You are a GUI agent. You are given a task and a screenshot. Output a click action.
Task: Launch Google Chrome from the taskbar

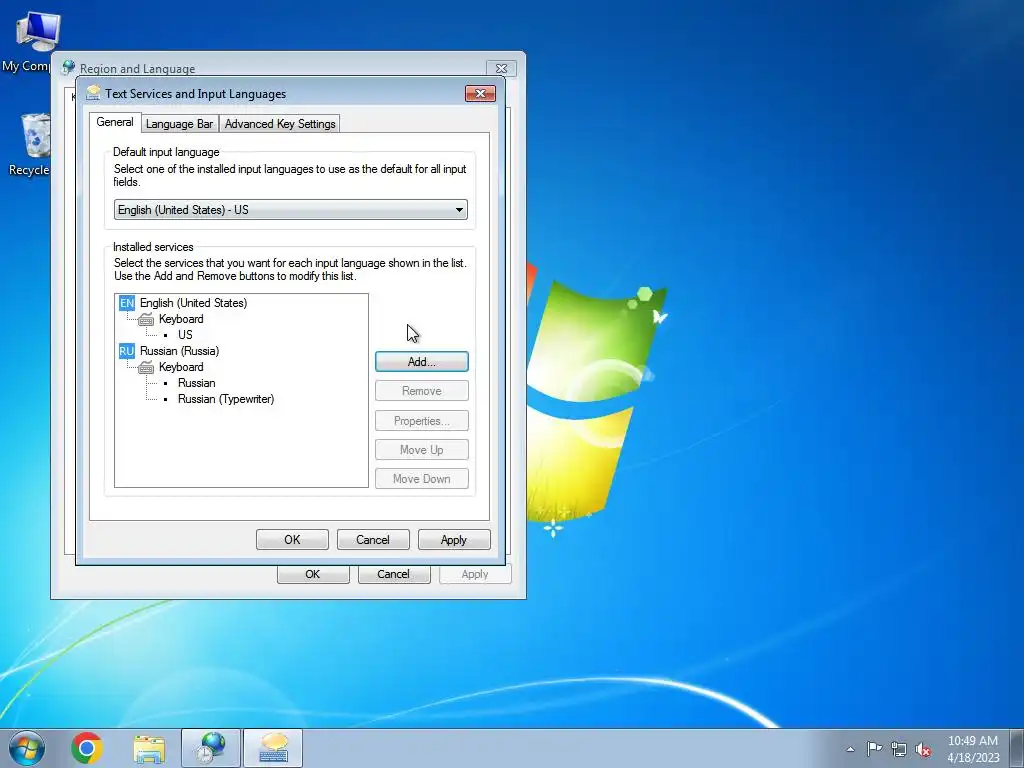coord(87,748)
